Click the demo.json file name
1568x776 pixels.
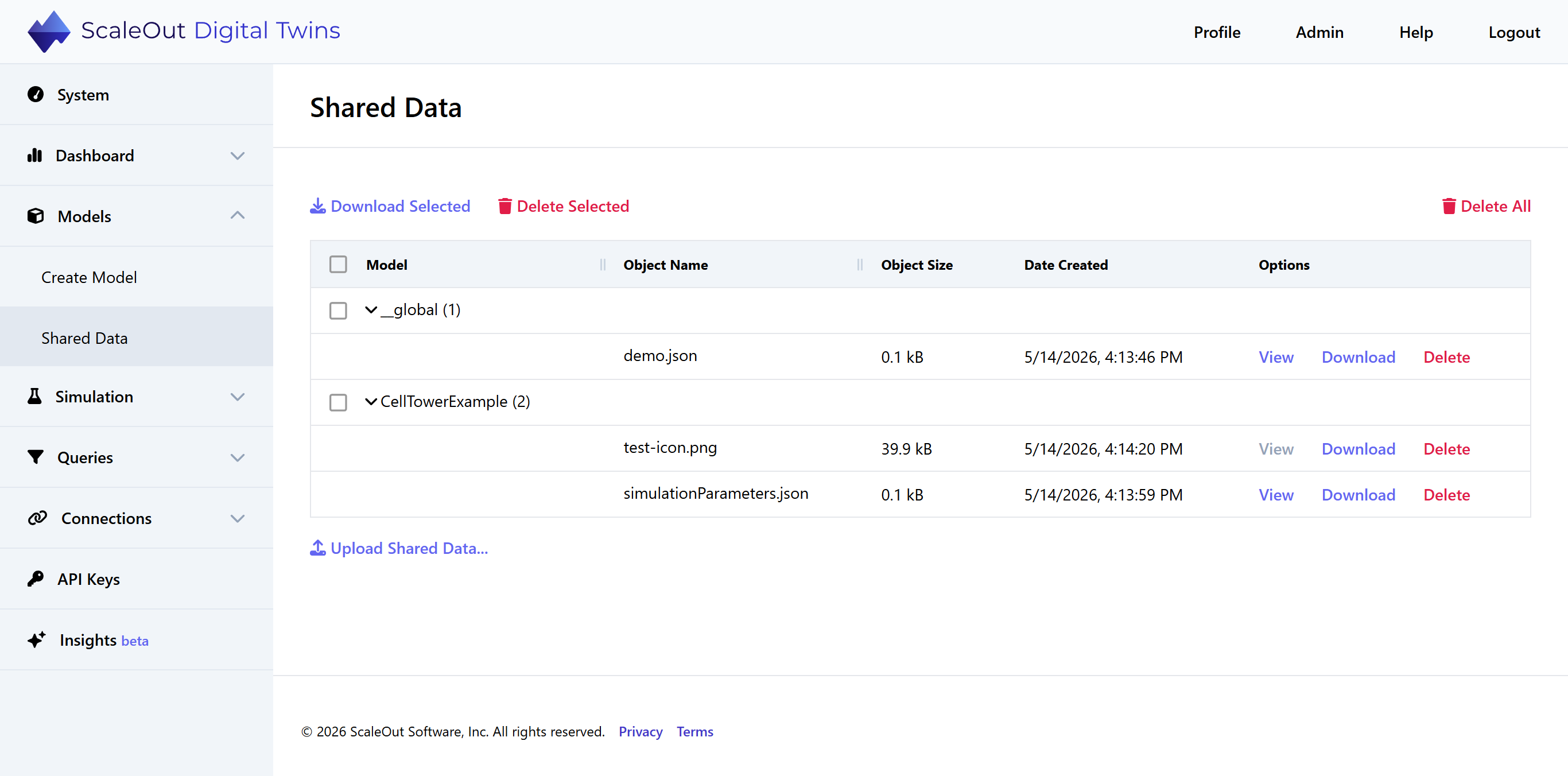coord(660,355)
